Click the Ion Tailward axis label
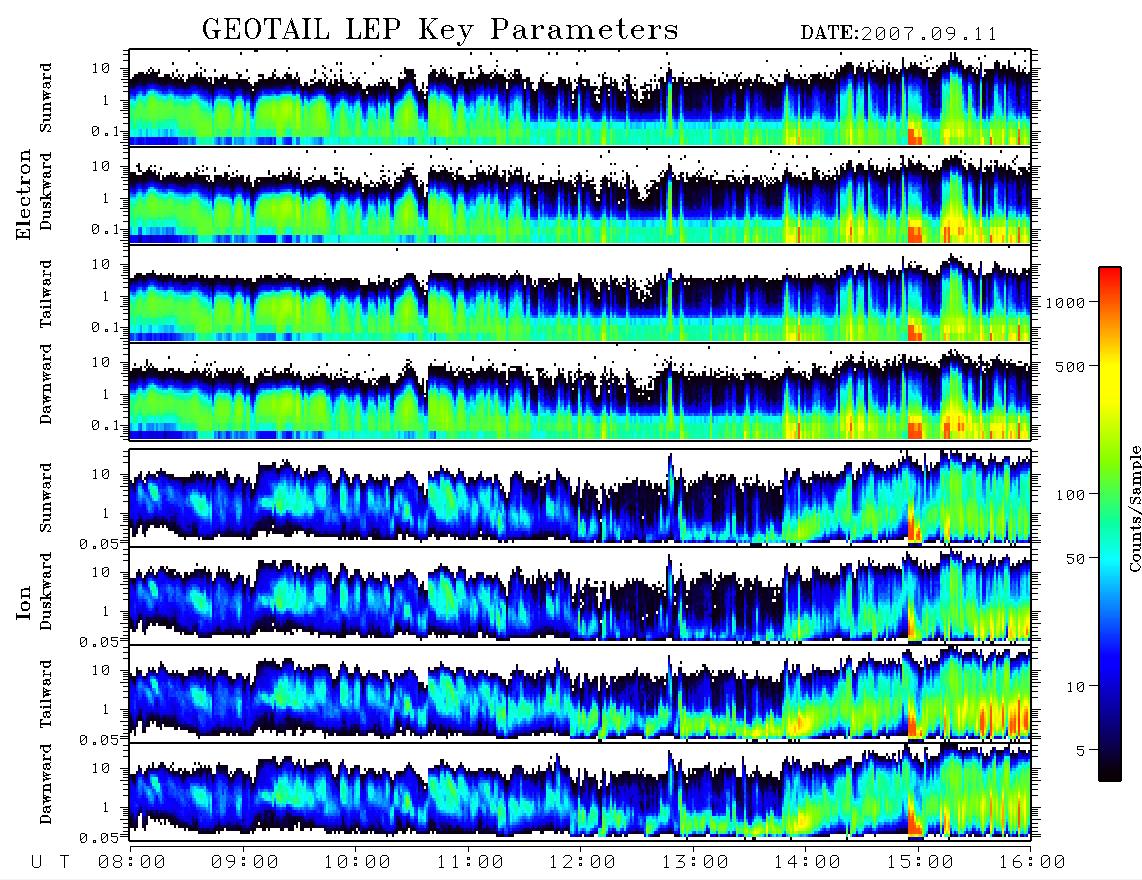The image size is (1142, 880). [x=46, y=694]
